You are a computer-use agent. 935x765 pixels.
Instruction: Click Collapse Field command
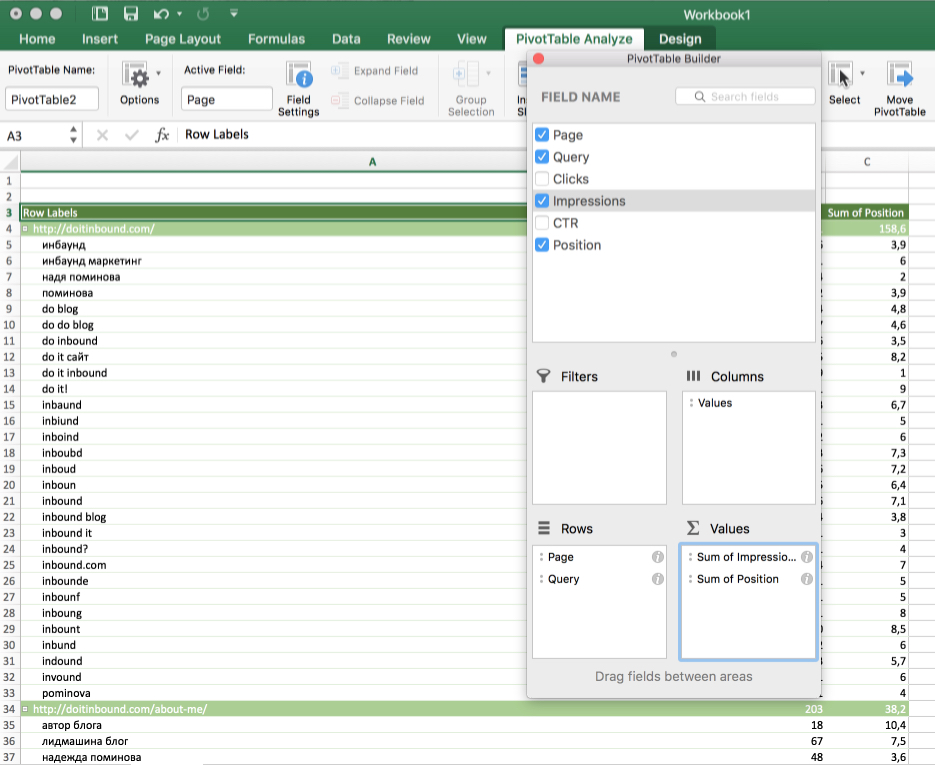[377, 100]
